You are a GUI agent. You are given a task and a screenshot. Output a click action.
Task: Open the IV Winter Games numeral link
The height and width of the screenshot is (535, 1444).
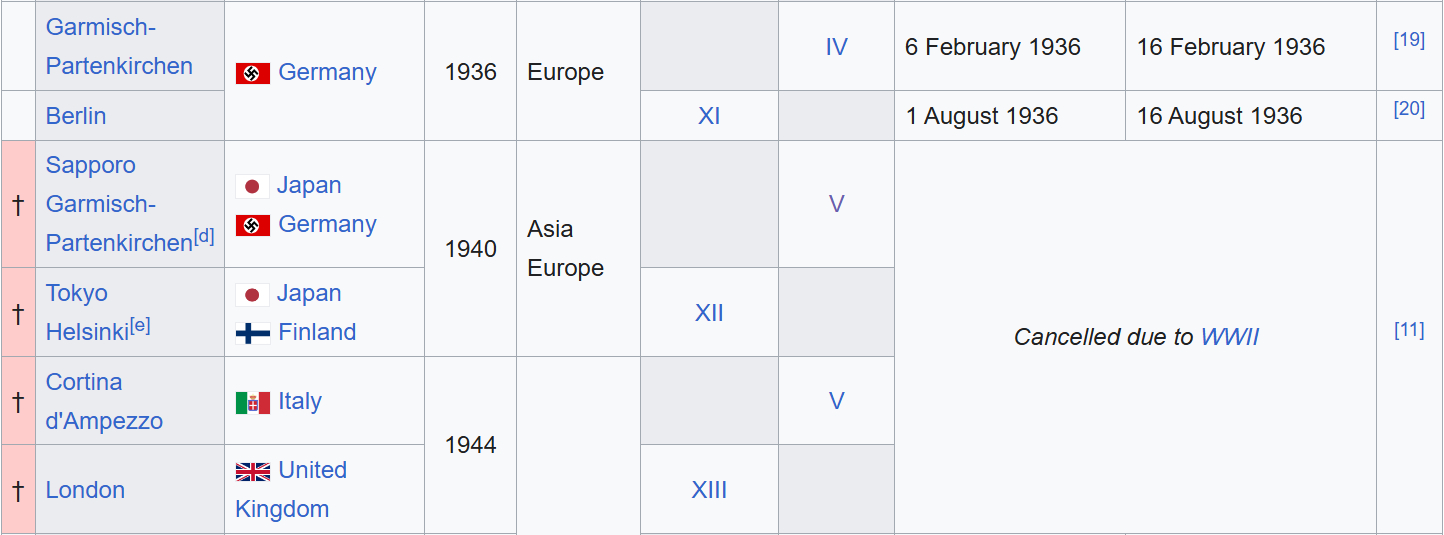[836, 47]
